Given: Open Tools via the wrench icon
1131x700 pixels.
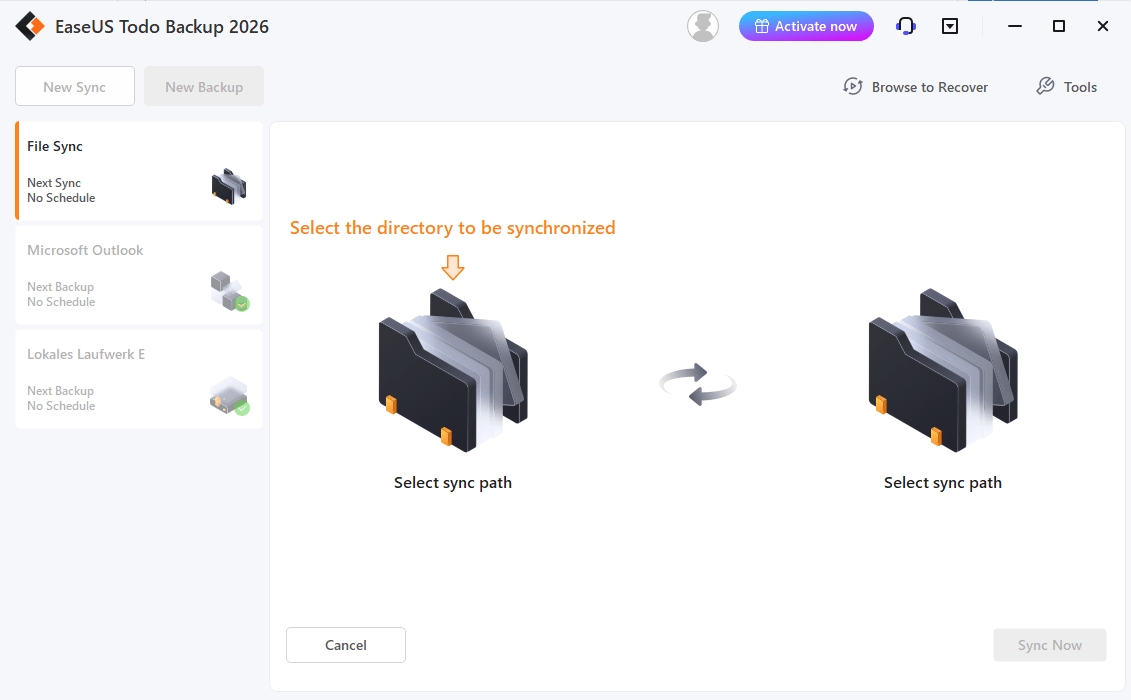Looking at the screenshot, I should pyautogui.click(x=1045, y=86).
